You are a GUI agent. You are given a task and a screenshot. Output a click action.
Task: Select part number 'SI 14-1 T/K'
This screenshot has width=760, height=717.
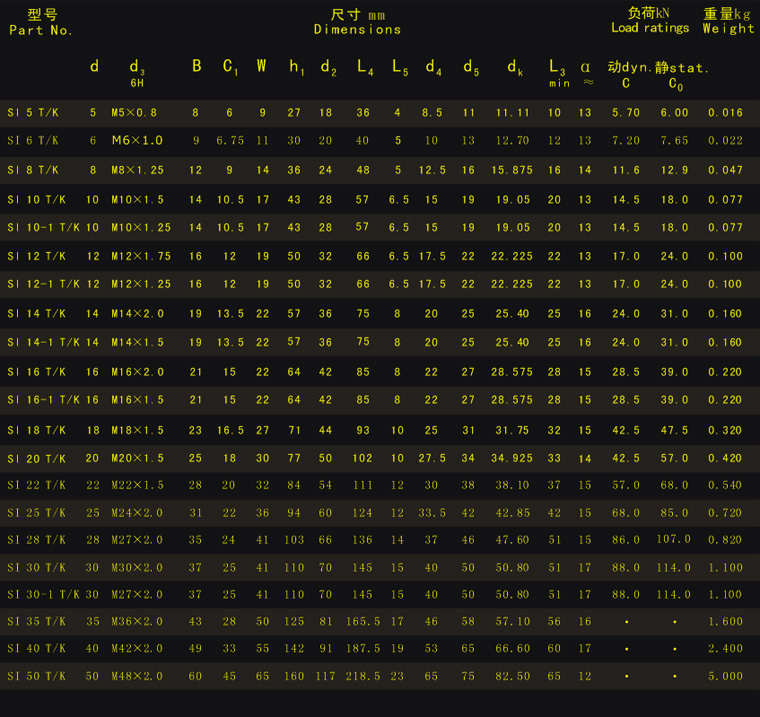coord(43,342)
